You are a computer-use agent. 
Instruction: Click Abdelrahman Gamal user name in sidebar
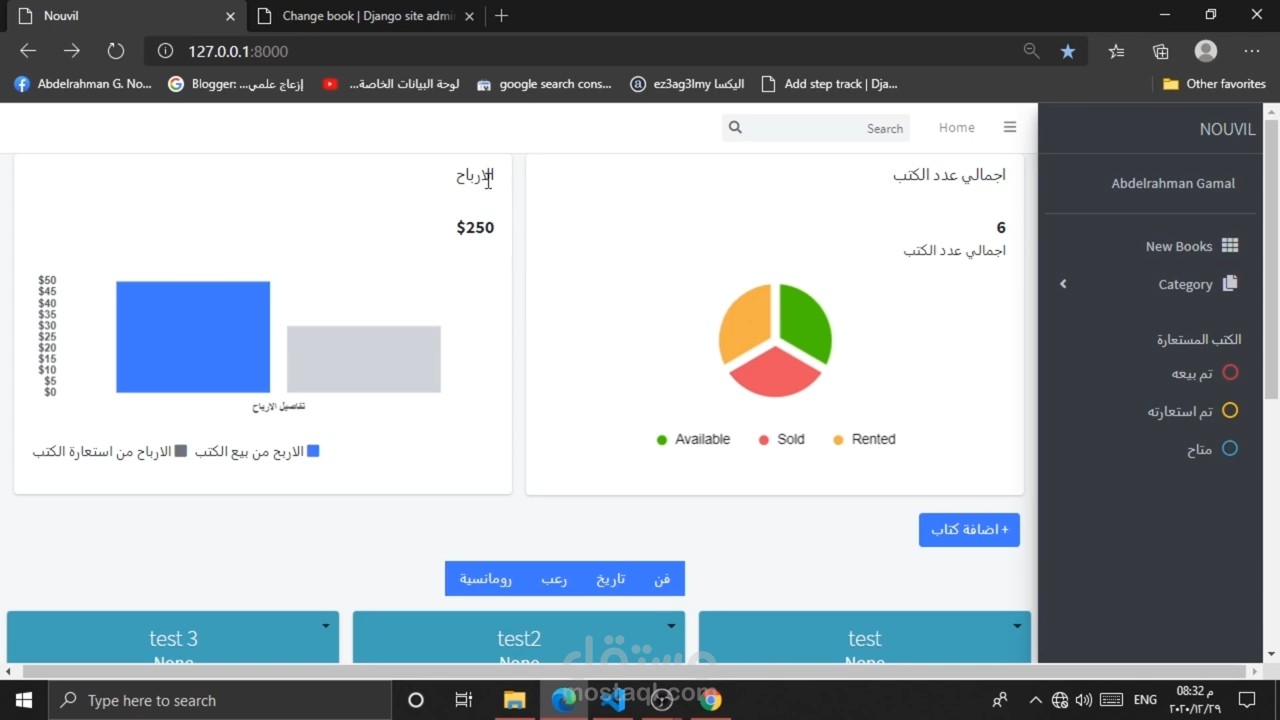click(1173, 183)
